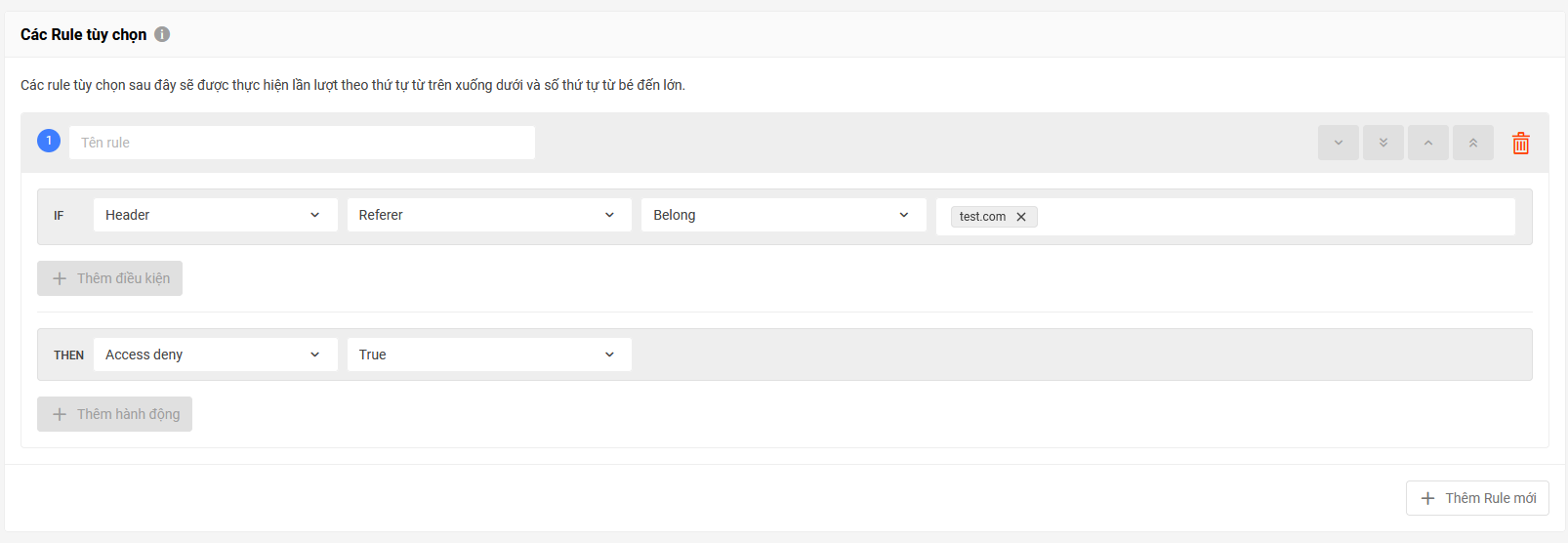Focus the Tên rule input field
1568x543 pixels.
[x=302, y=143]
